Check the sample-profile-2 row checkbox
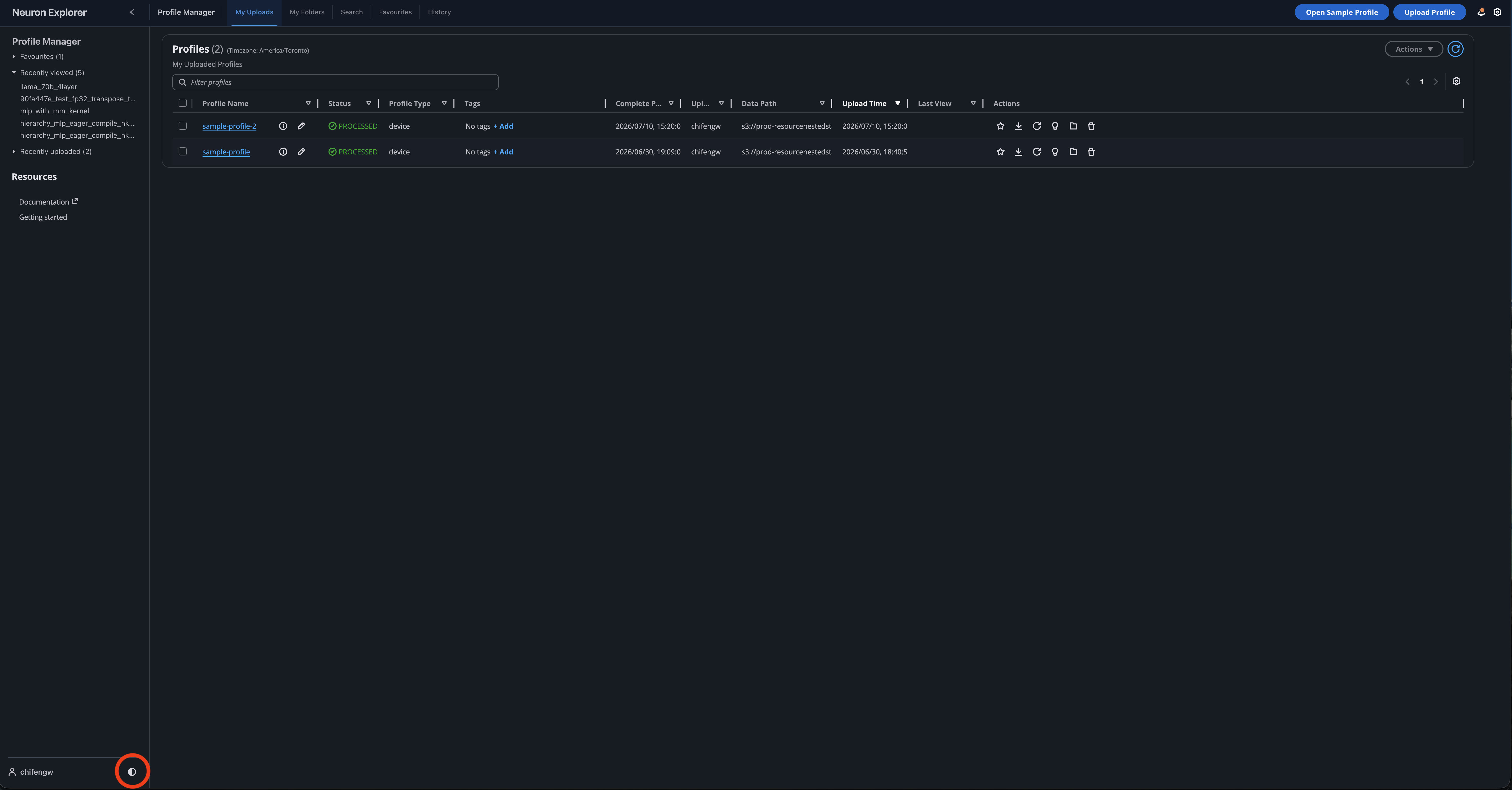Image resolution: width=1512 pixels, height=790 pixels. click(183, 126)
